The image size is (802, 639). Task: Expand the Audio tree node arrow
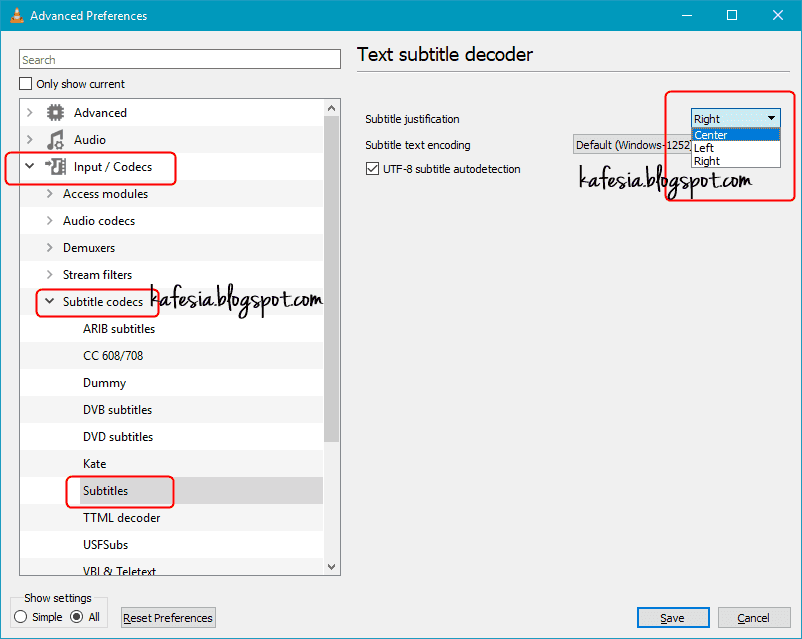[x=30, y=140]
